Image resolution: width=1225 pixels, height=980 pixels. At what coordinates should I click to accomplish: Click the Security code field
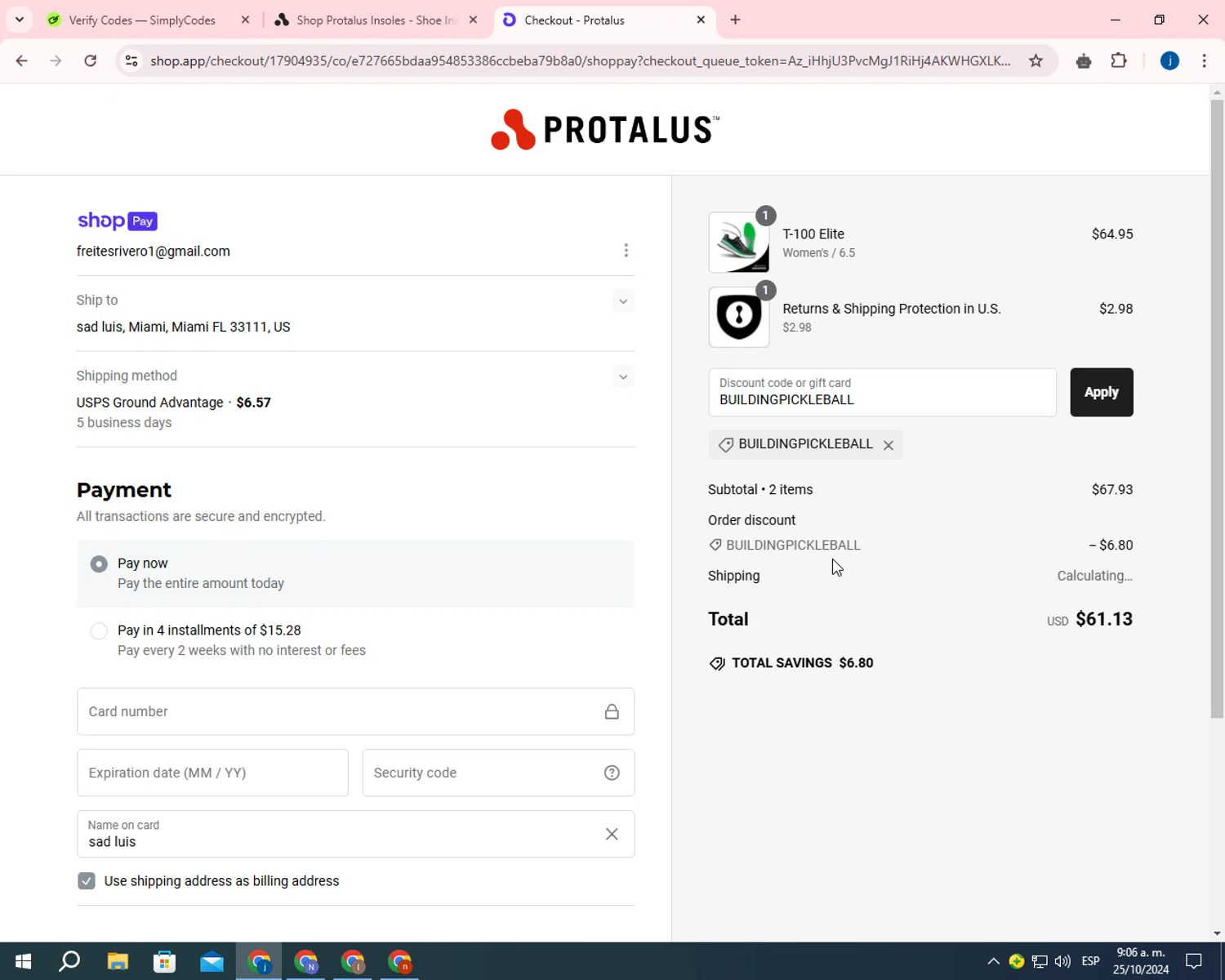498,773
